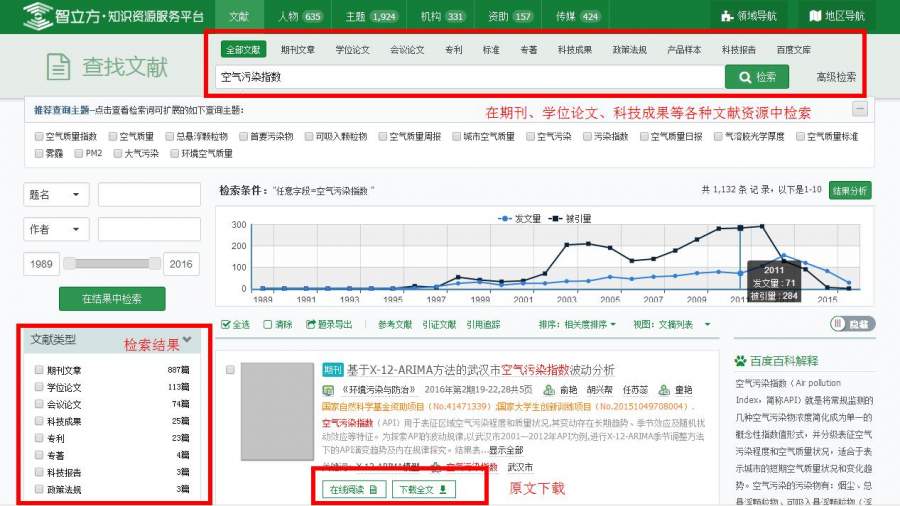
Task: Click the input field beside 题名
Action: tap(149, 194)
